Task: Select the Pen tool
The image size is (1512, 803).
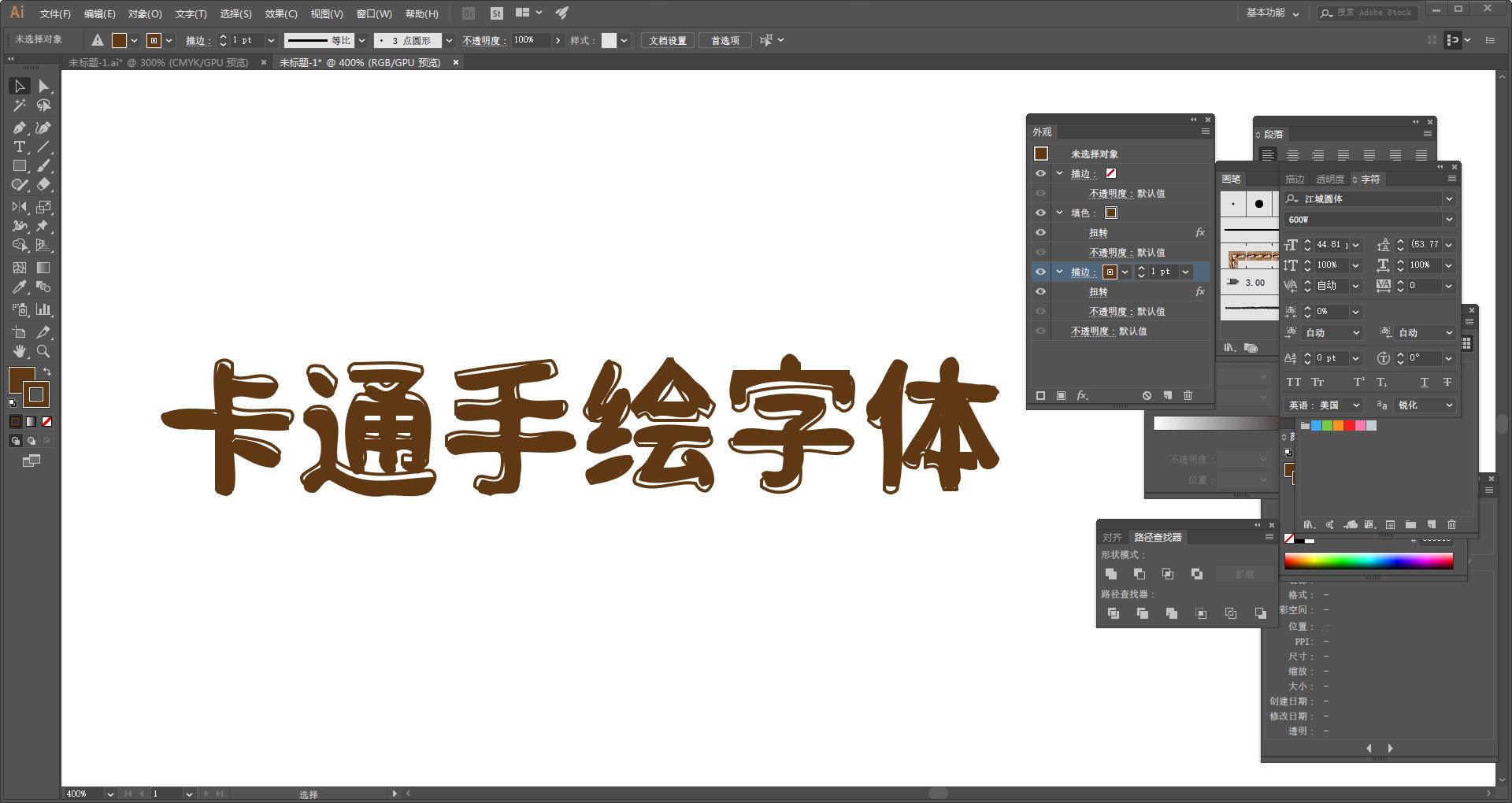Action: click(x=19, y=127)
